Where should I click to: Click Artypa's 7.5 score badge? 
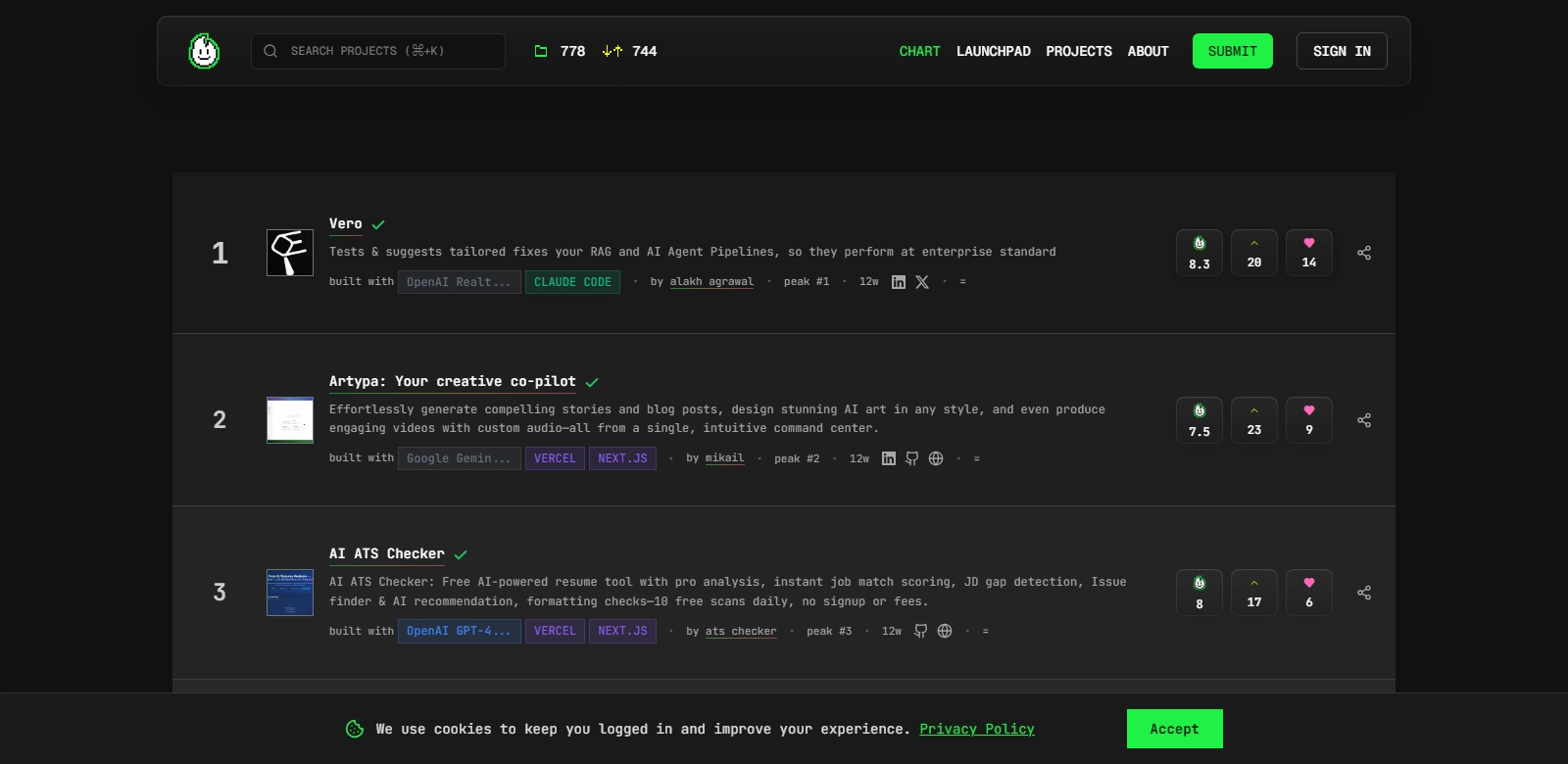[x=1200, y=420]
